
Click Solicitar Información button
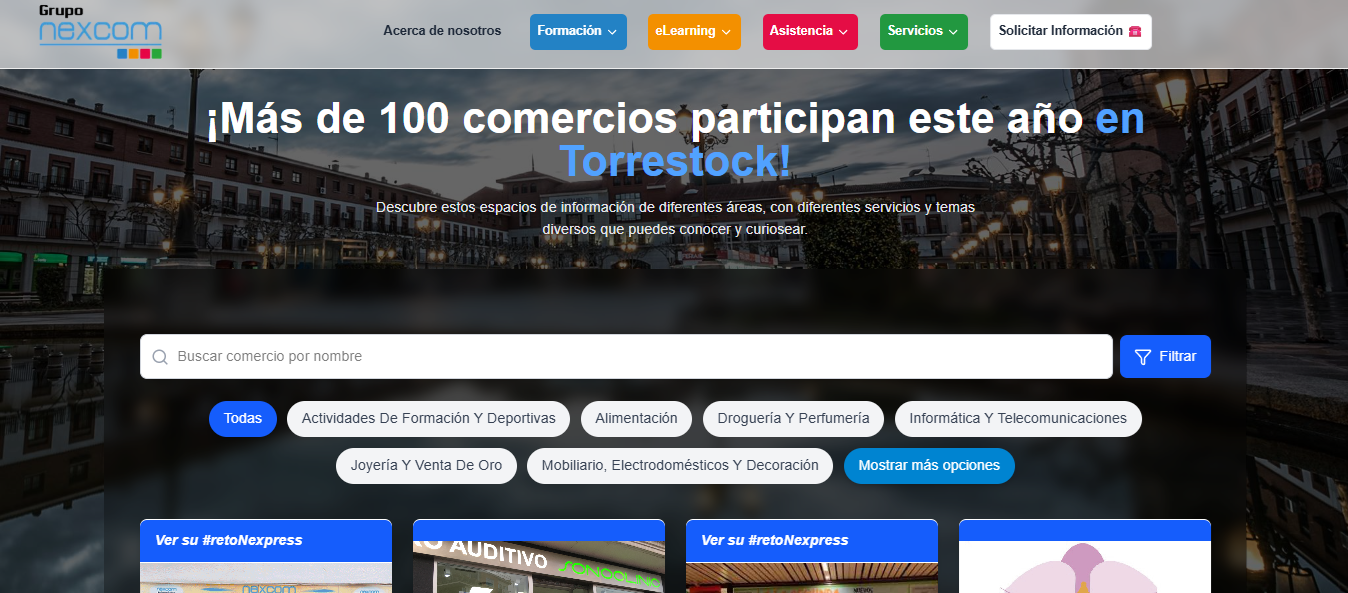[1070, 31]
